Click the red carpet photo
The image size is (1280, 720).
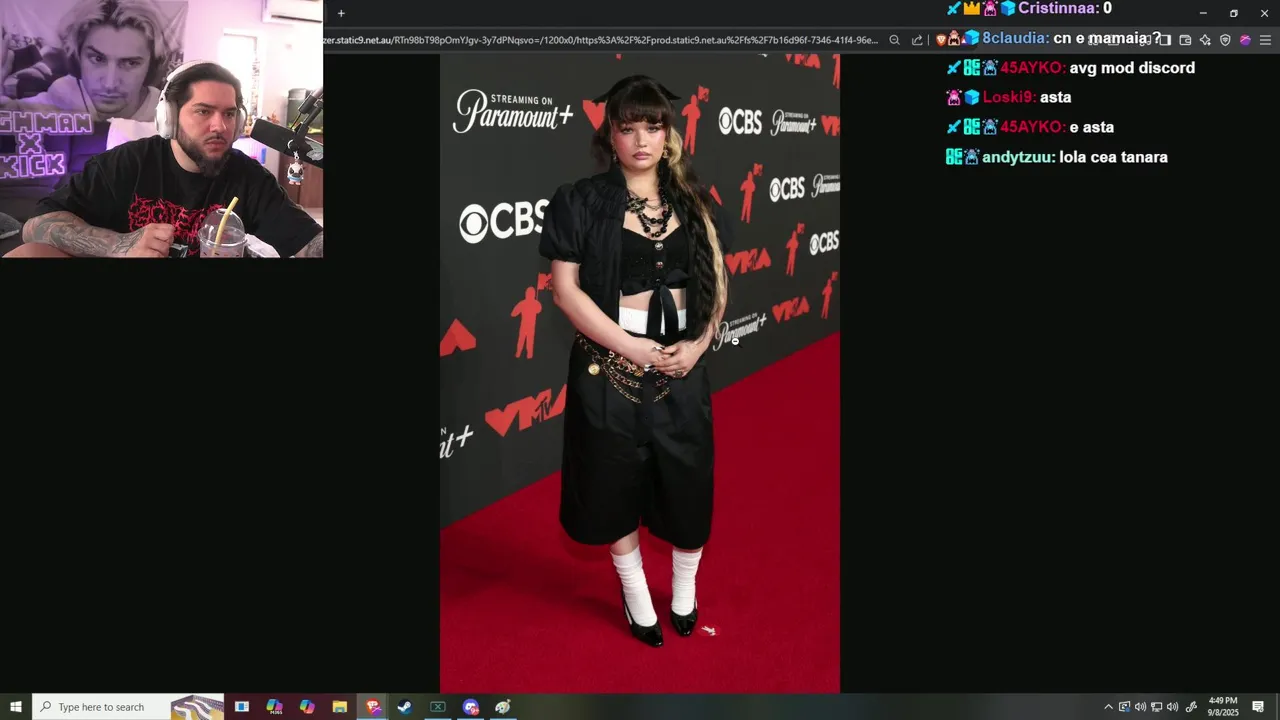[640, 373]
